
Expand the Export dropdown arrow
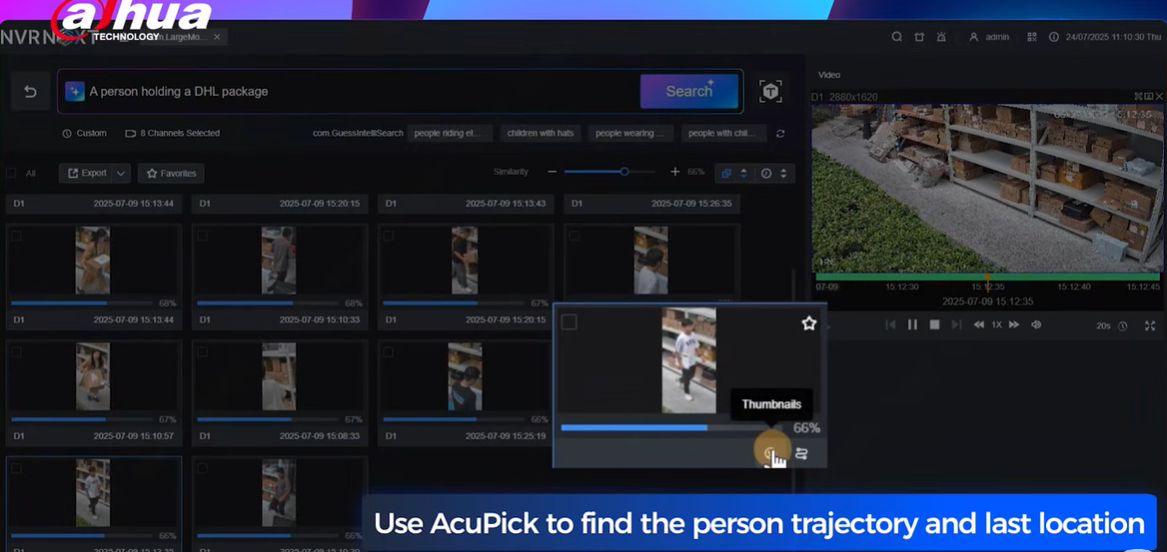pyautogui.click(x=122, y=173)
